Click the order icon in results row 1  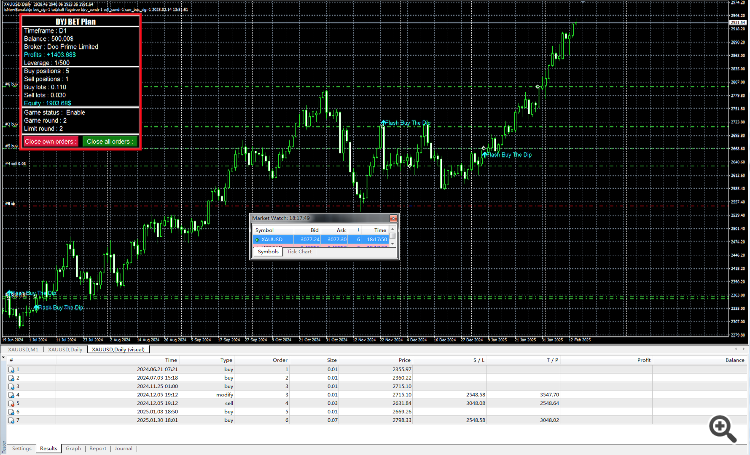click(x=11, y=369)
